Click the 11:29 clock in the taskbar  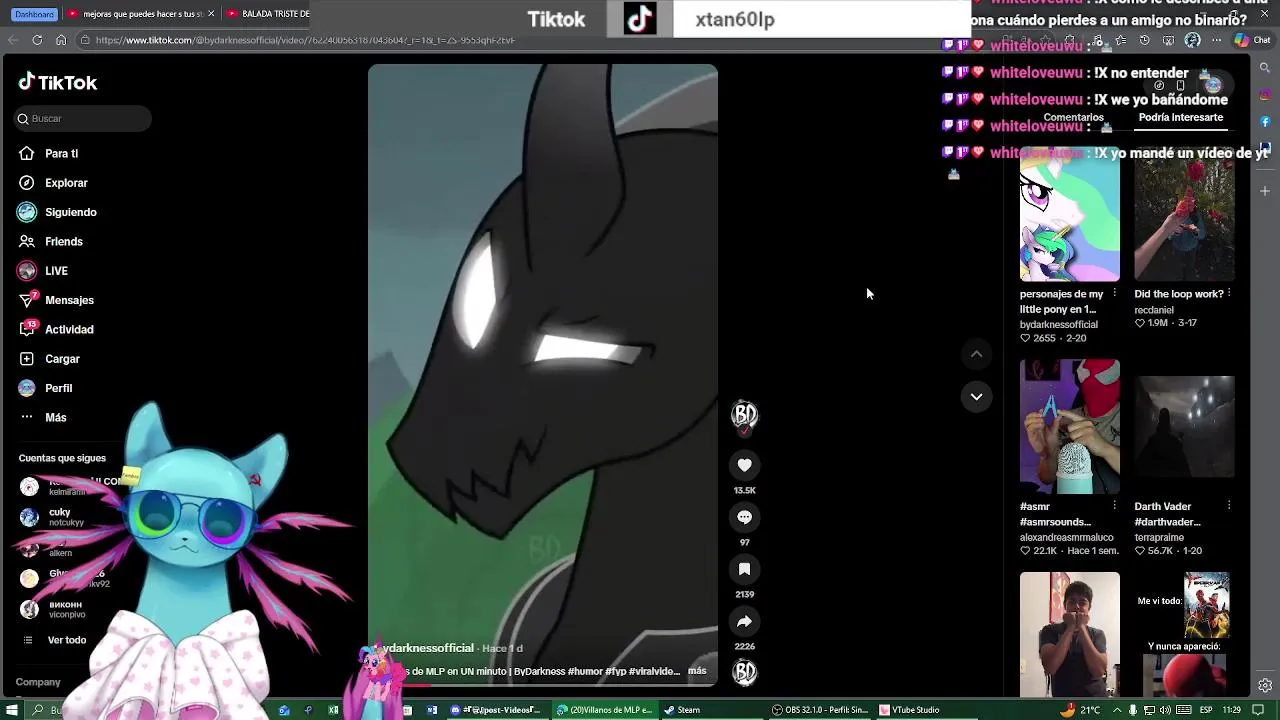pos(1232,710)
